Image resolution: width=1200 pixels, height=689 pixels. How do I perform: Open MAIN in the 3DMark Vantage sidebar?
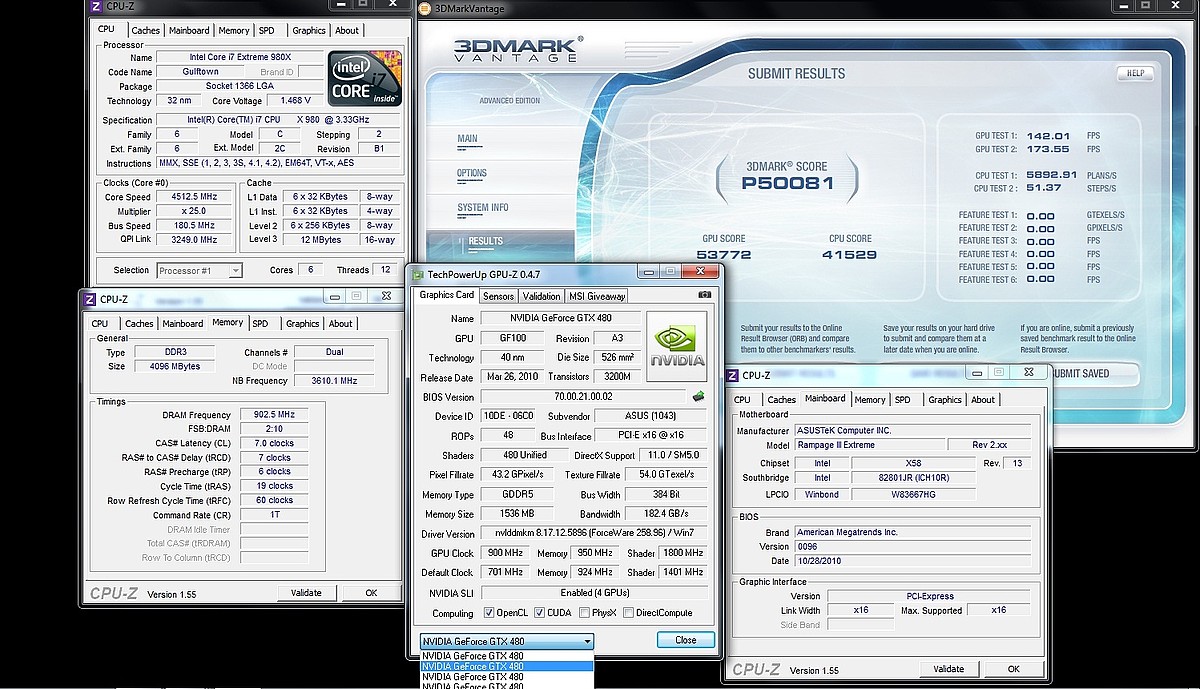tap(468, 139)
